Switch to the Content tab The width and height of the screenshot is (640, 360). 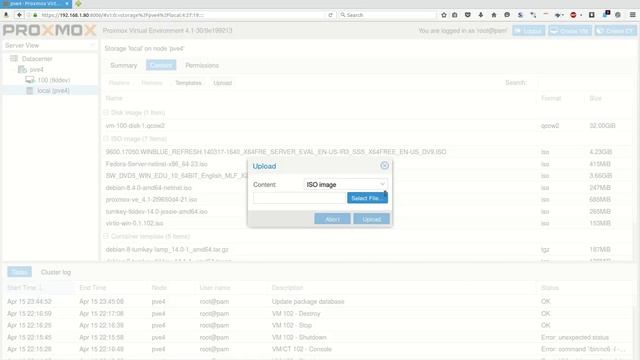(x=161, y=65)
